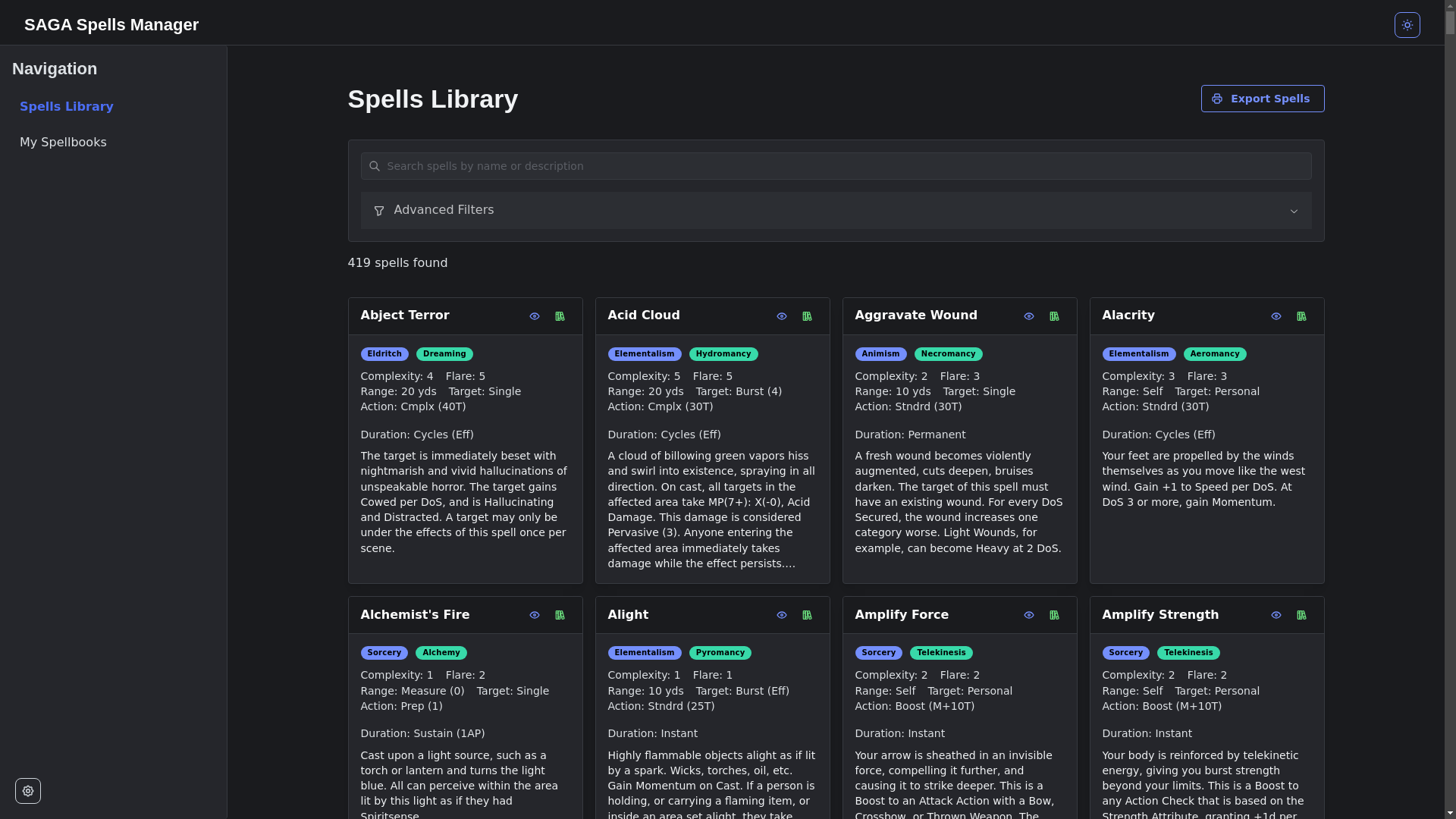Click the Aggravate Wound card title

click(916, 315)
